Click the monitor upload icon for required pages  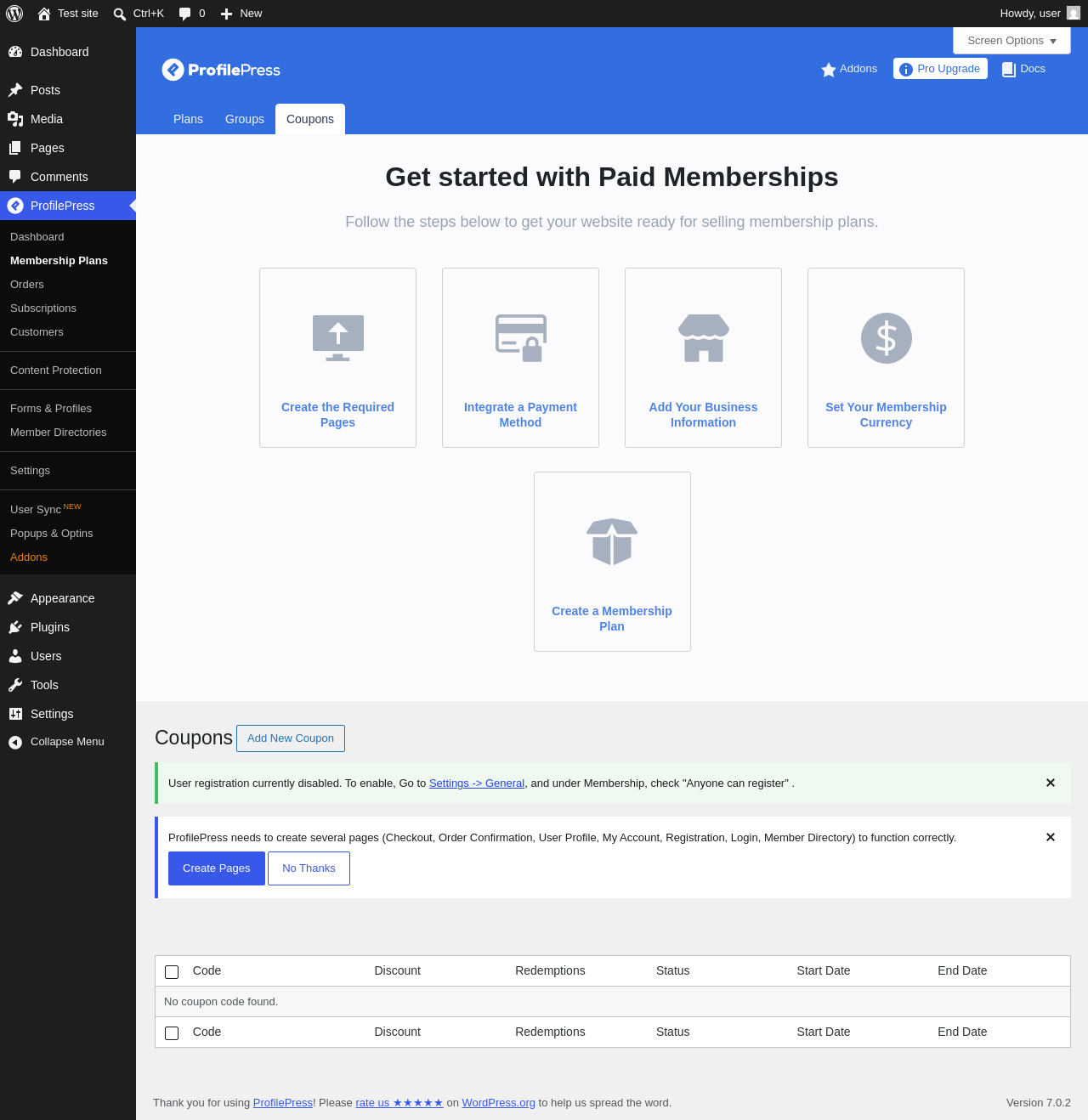[x=338, y=338]
